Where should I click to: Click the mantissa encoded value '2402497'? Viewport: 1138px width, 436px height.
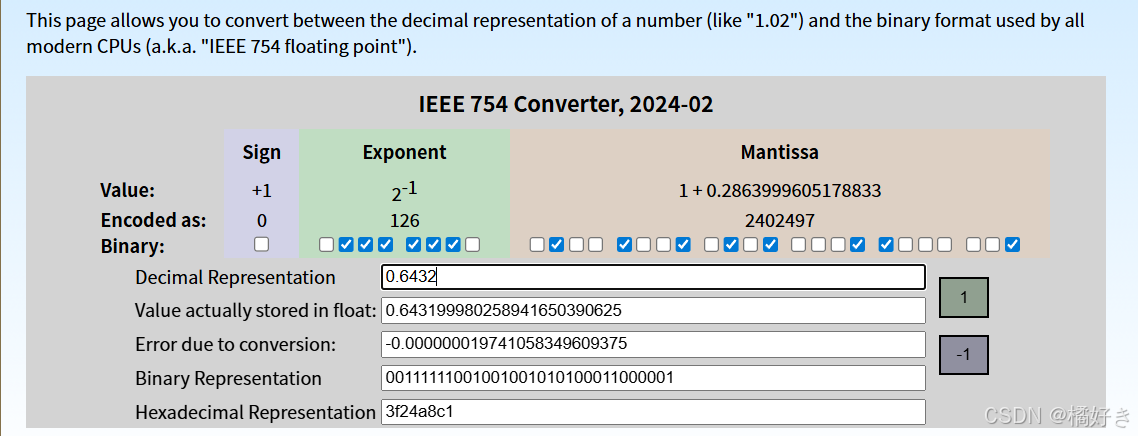coord(780,221)
